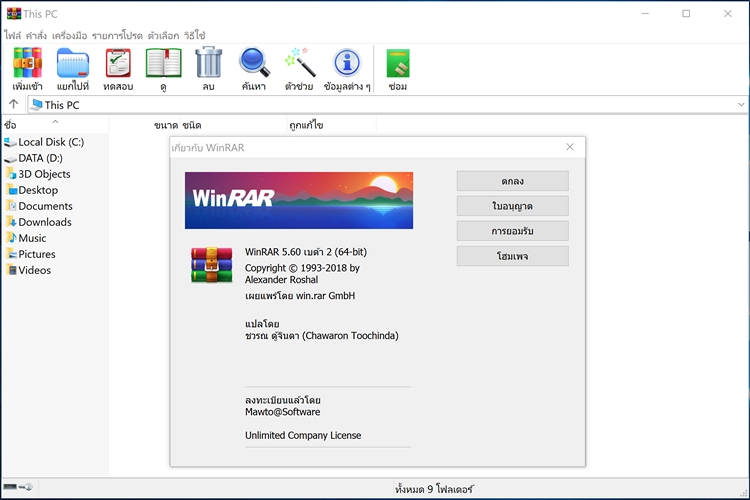Click the Test (ทดสอบ) clipboard icon
Image resolution: width=750 pixels, height=500 pixels.
pos(118,63)
